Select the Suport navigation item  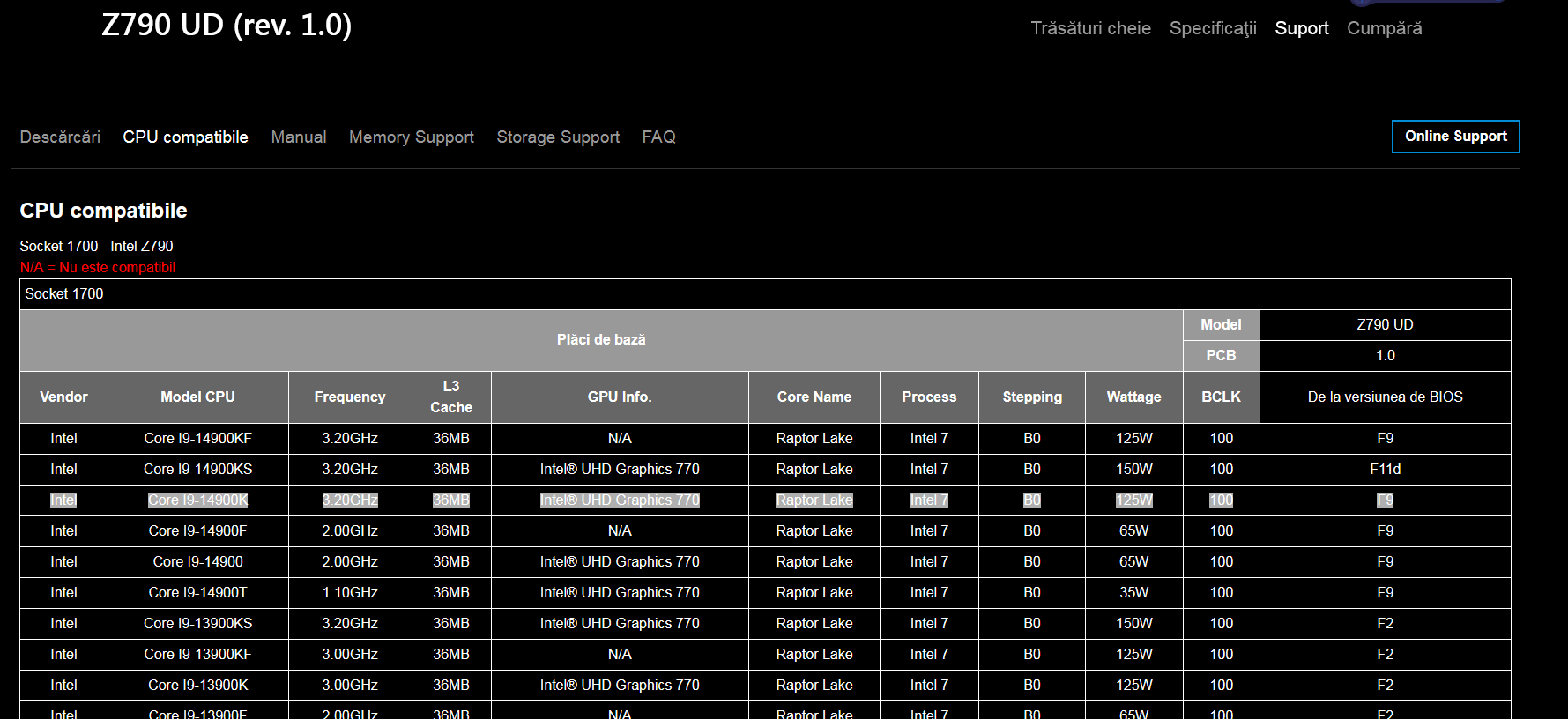(x=1302, y=28)
